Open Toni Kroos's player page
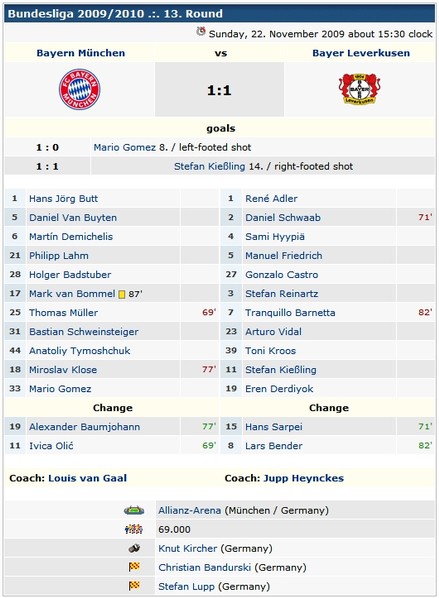Image resolution: width=439 pixels, height=598 pixels. [270, 351]
